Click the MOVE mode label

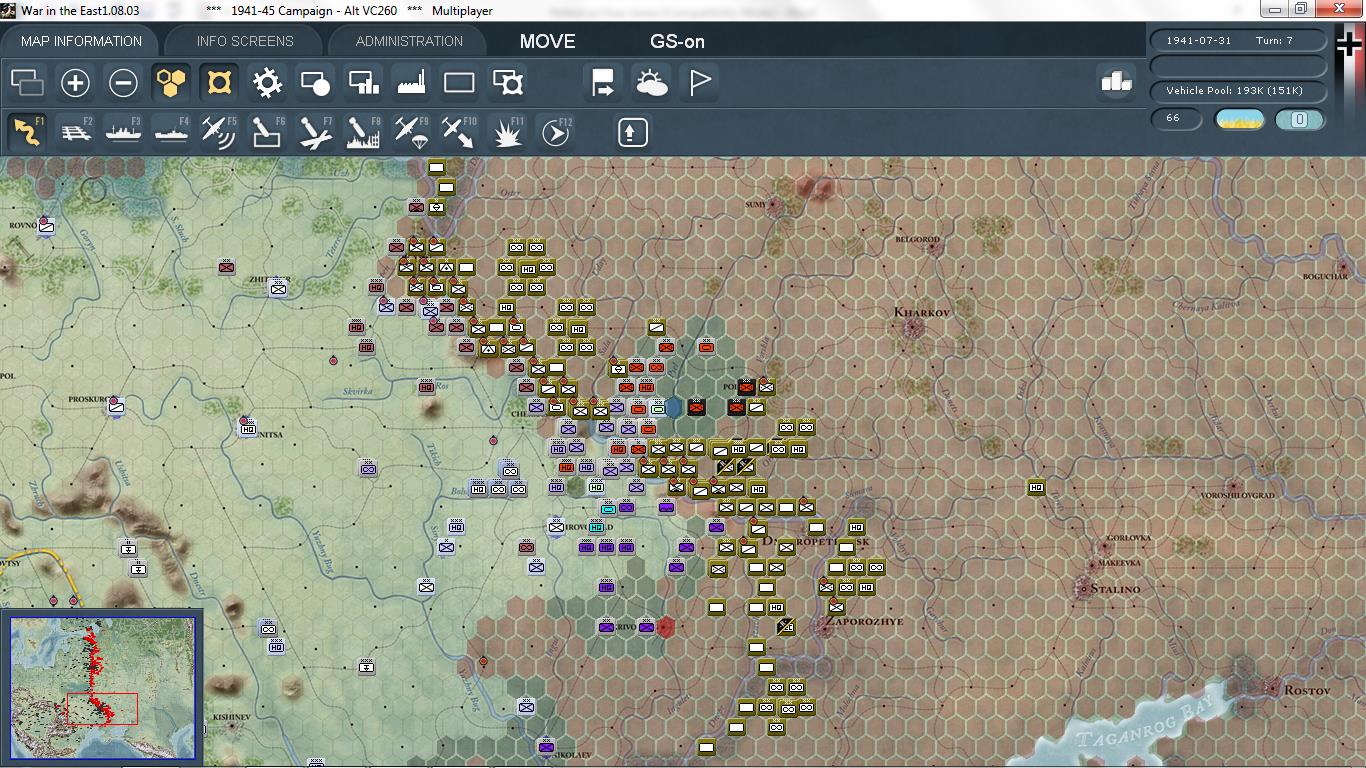547,41
